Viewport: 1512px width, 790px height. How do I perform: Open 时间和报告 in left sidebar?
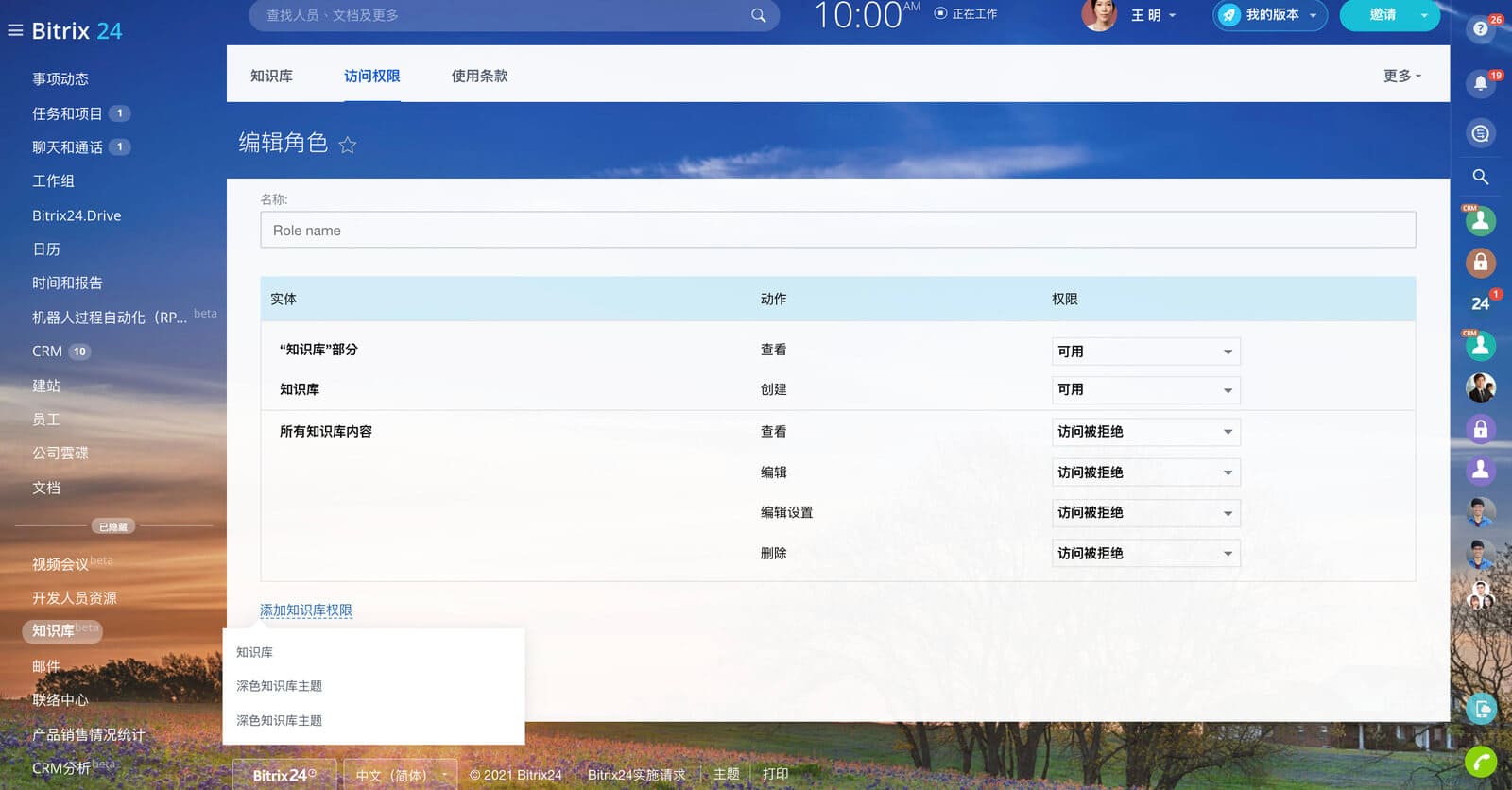point(67,283)
